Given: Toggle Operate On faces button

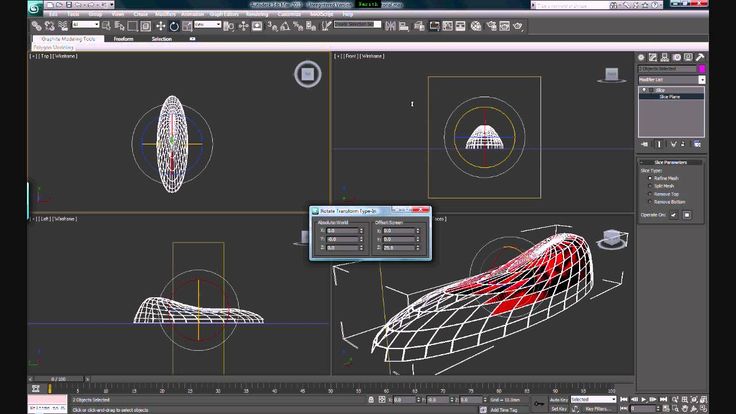Looking at the screenshot, I should pyautogui.click(x=674, y=215).
